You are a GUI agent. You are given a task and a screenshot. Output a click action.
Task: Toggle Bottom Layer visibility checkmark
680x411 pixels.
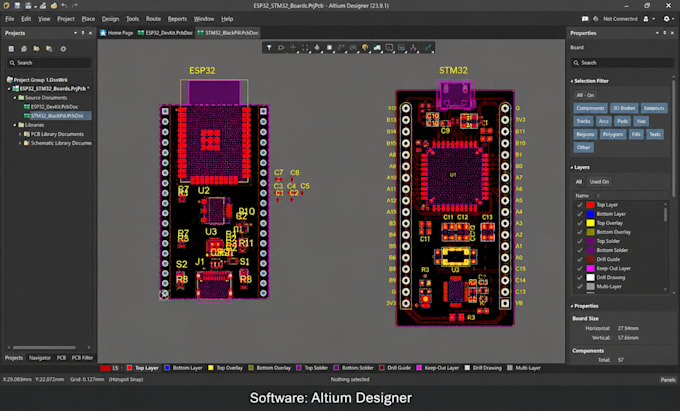click(580, 214)
